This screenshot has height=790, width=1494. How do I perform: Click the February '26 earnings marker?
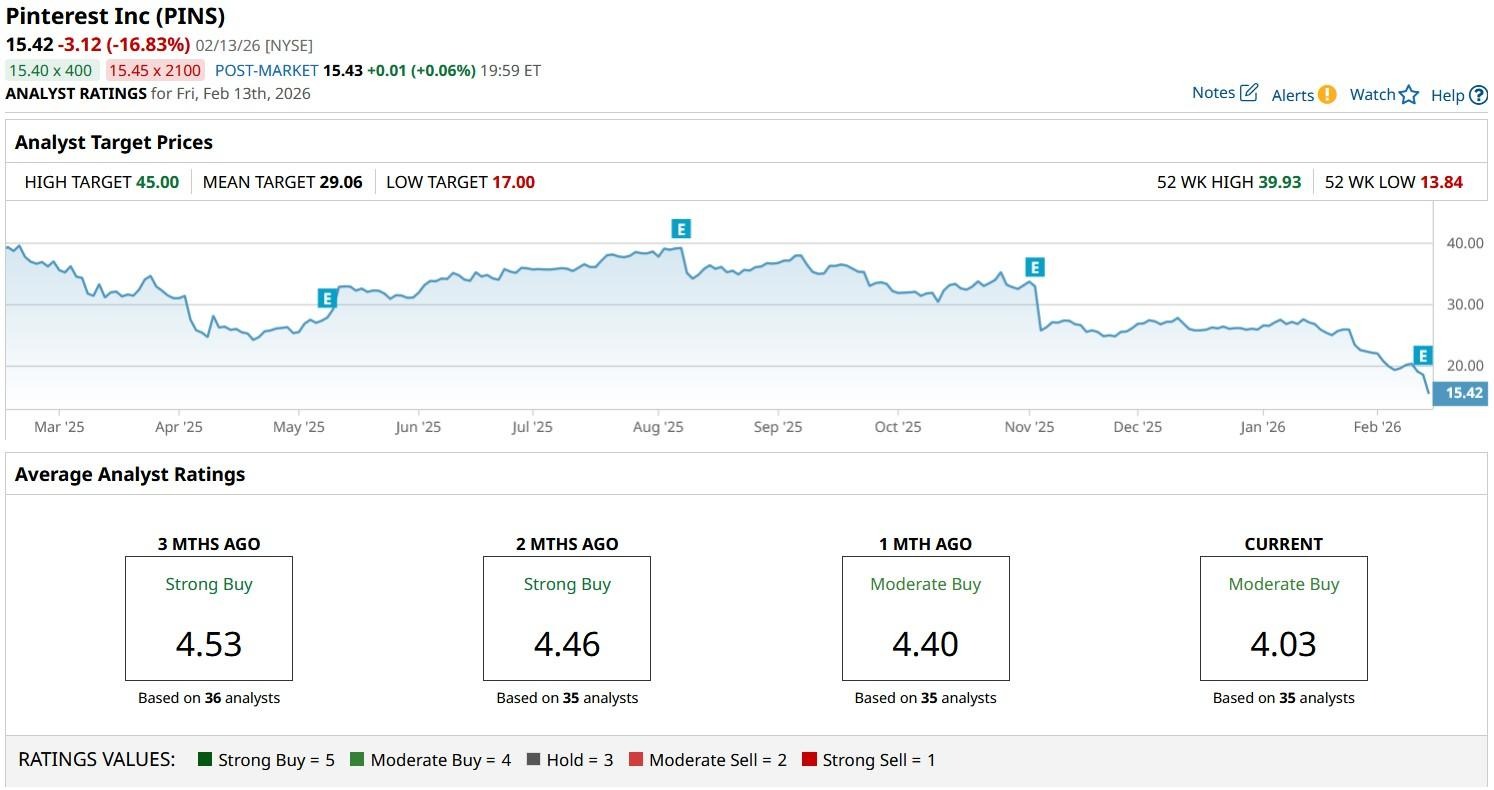point(1422,355)
